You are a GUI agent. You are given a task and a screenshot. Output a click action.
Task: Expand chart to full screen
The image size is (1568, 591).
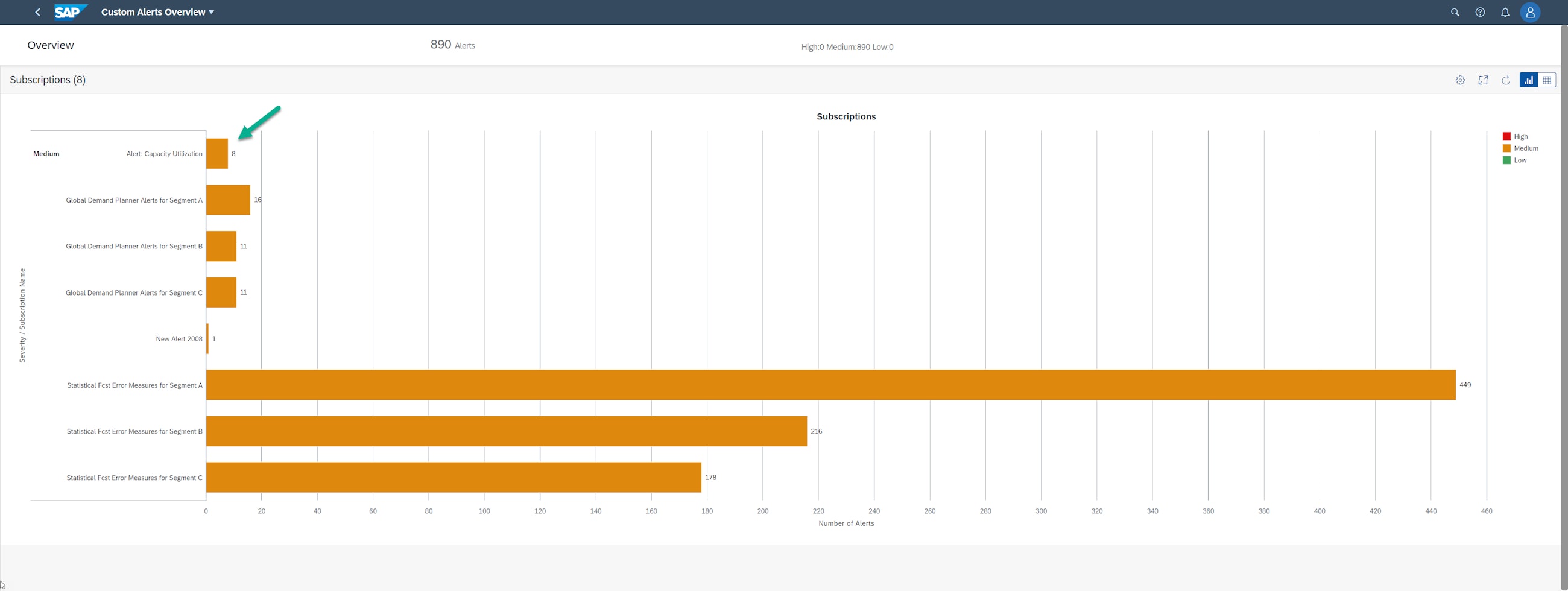(1483, 80)
